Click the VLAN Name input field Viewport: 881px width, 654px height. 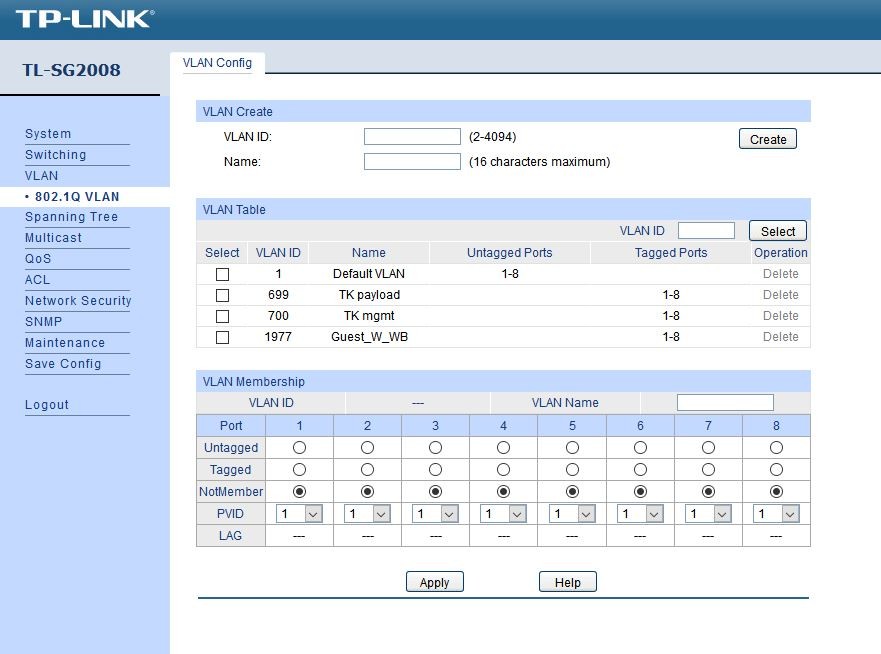(x=725, y=401)
